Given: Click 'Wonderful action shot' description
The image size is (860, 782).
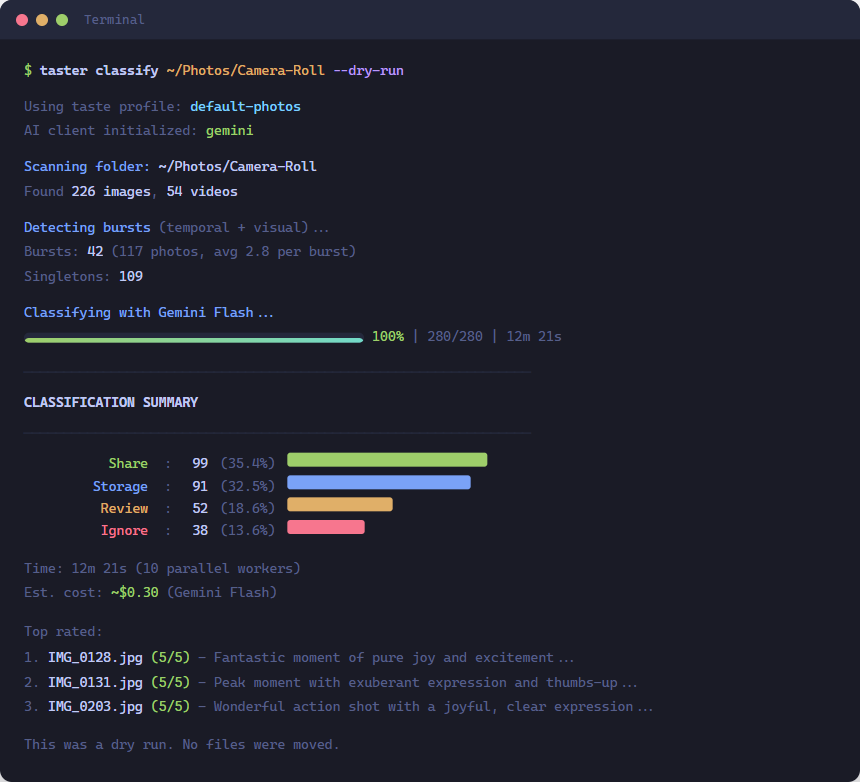Looking at the screenshot, I should click(x=296, y=707).
